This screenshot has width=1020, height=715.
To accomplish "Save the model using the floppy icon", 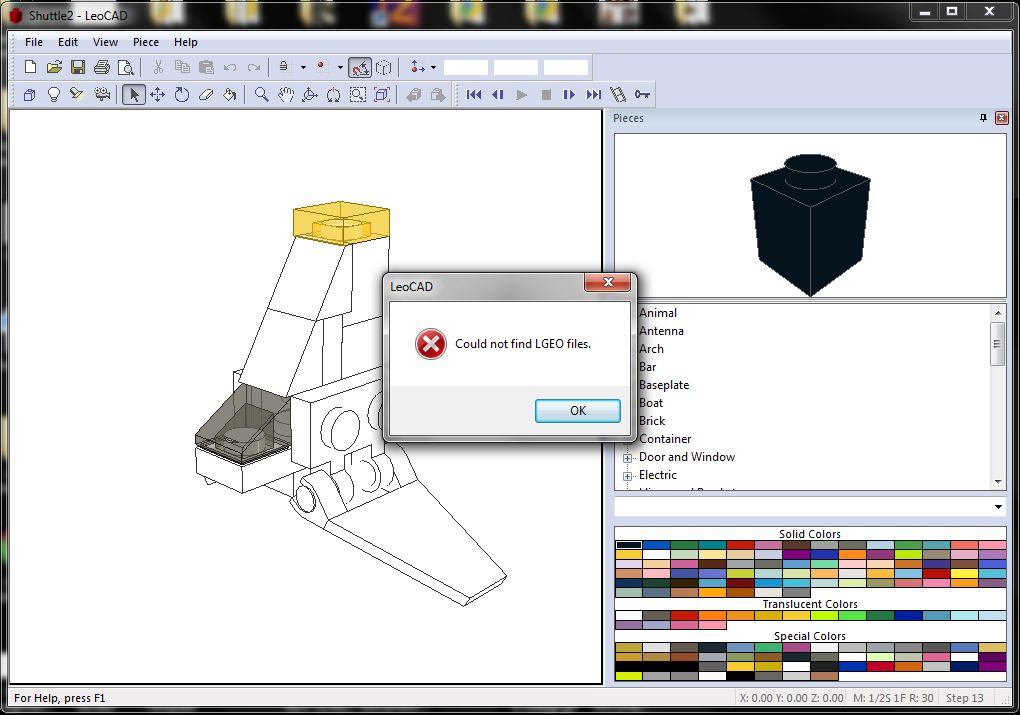I will tap(78, 67).
